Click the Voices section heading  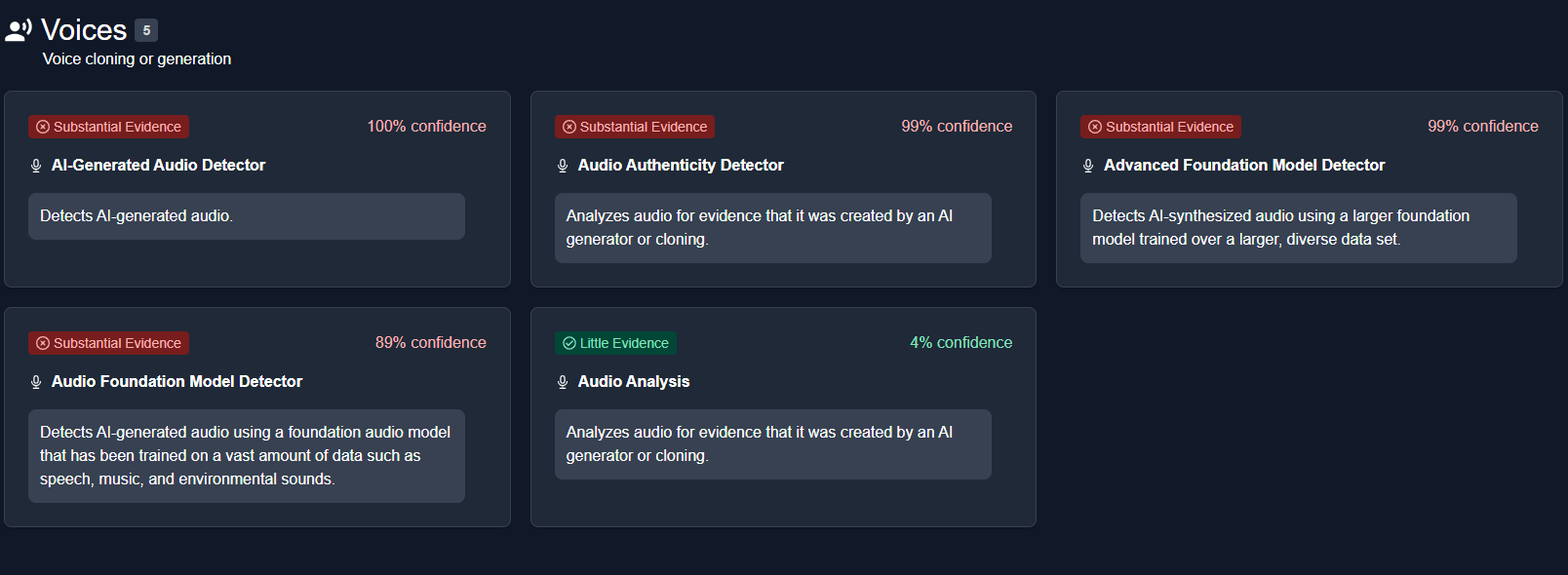pos(84,30)
